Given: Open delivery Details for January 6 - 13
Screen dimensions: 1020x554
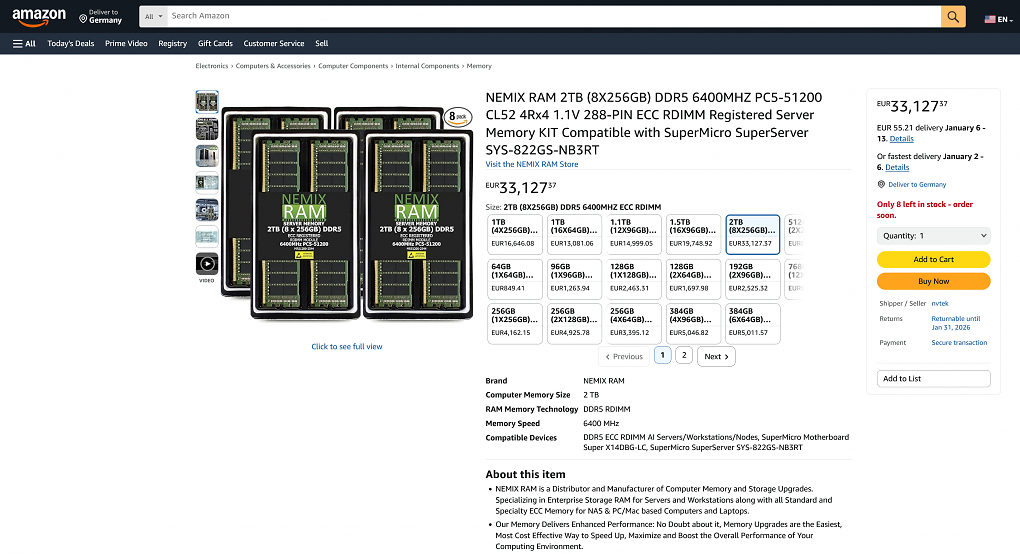Looking at the screenshot, I should 902,138.
